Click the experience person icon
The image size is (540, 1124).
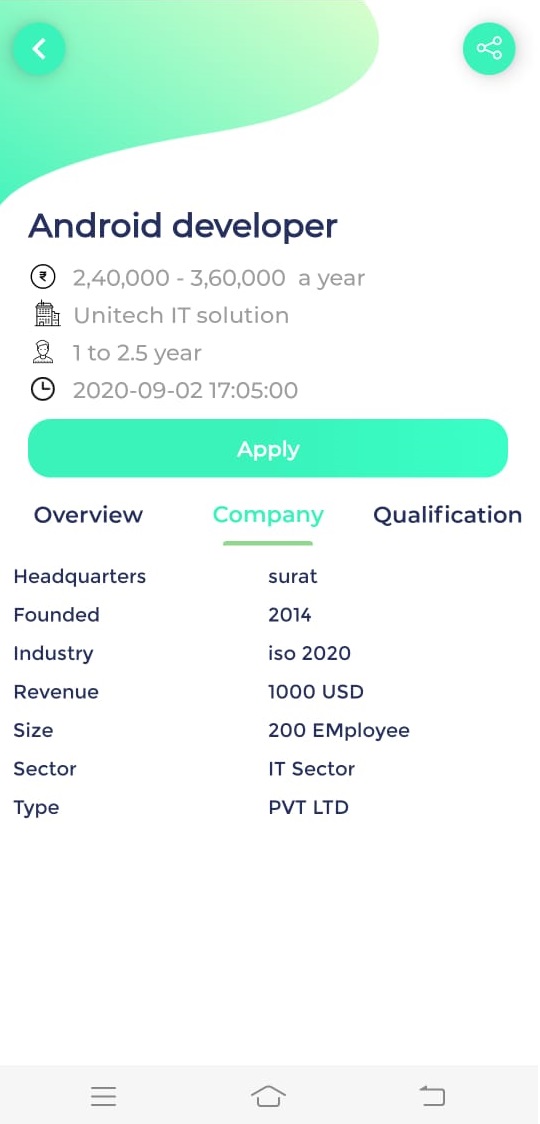pyautogui.click(x=43, y=352)
